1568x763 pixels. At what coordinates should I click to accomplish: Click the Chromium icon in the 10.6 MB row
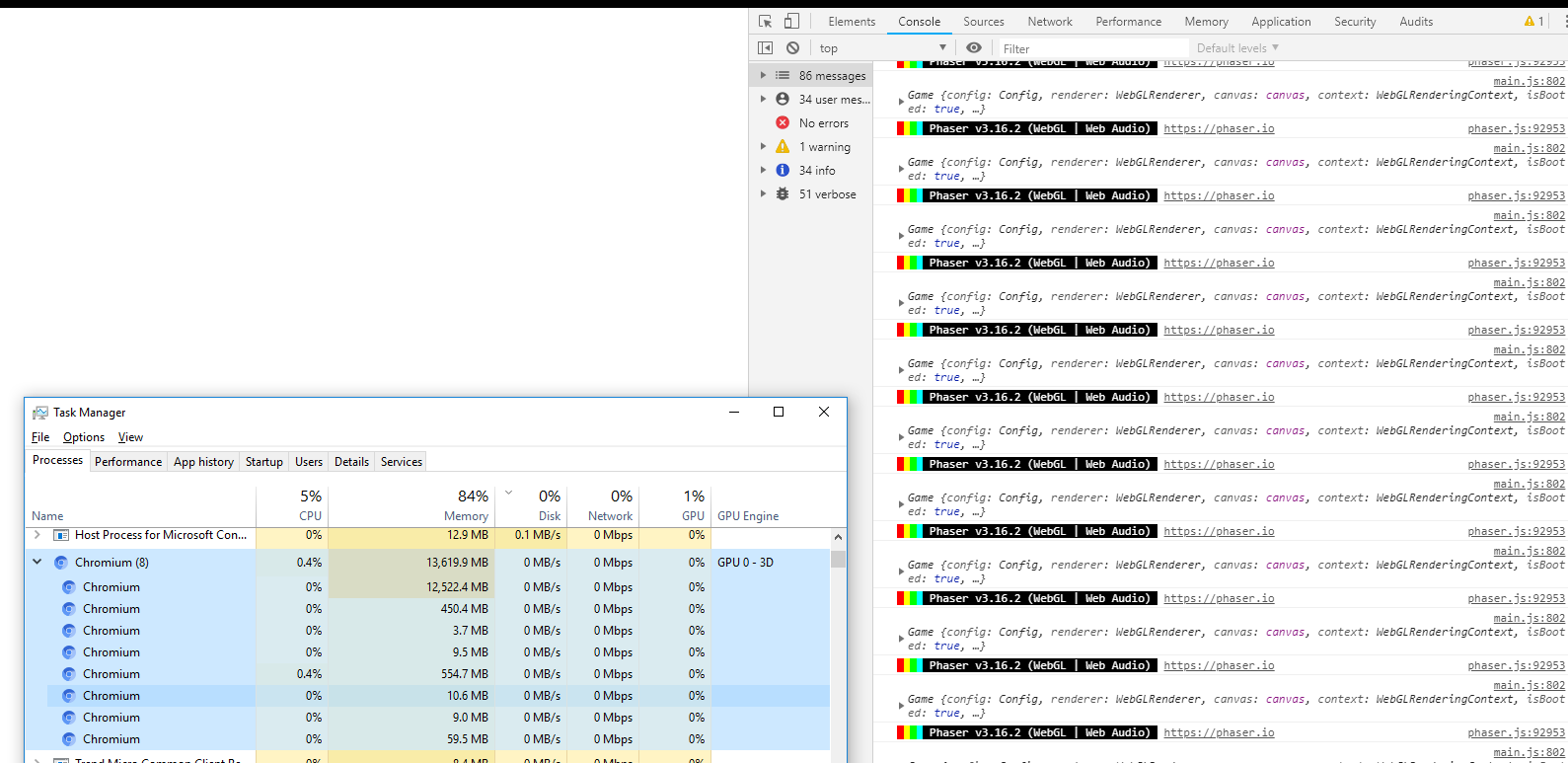click(69, 696)
